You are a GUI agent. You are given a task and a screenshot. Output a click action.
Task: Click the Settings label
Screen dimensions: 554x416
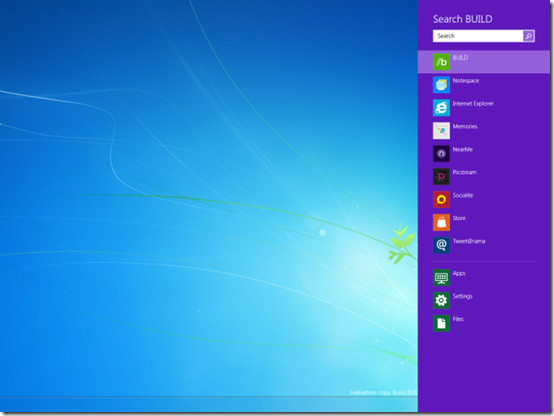click(x=462, y=297)
